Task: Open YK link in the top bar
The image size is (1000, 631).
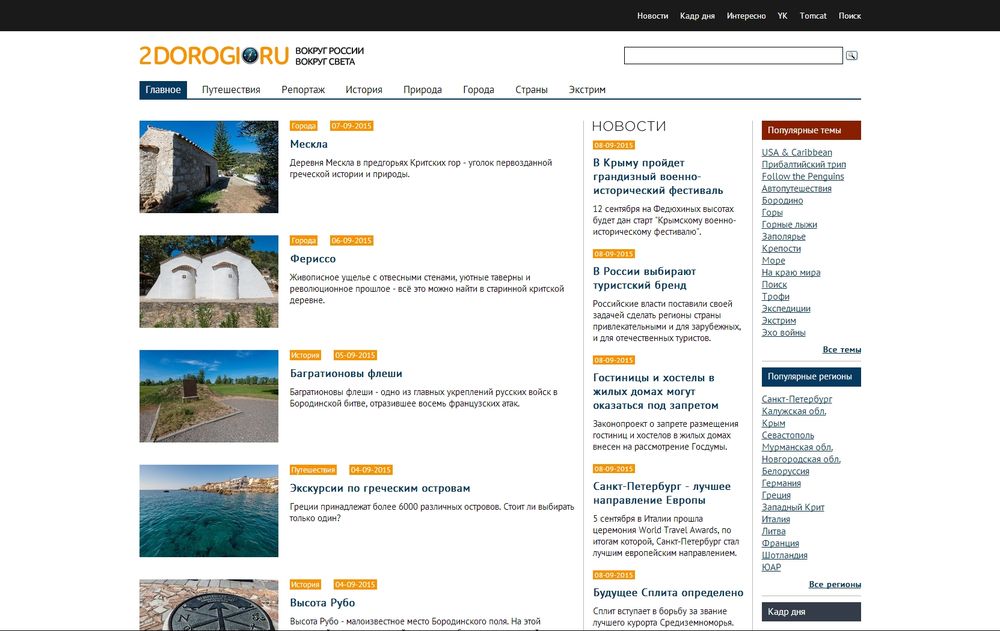Action: pyautogui.click(x=783, y=16)
